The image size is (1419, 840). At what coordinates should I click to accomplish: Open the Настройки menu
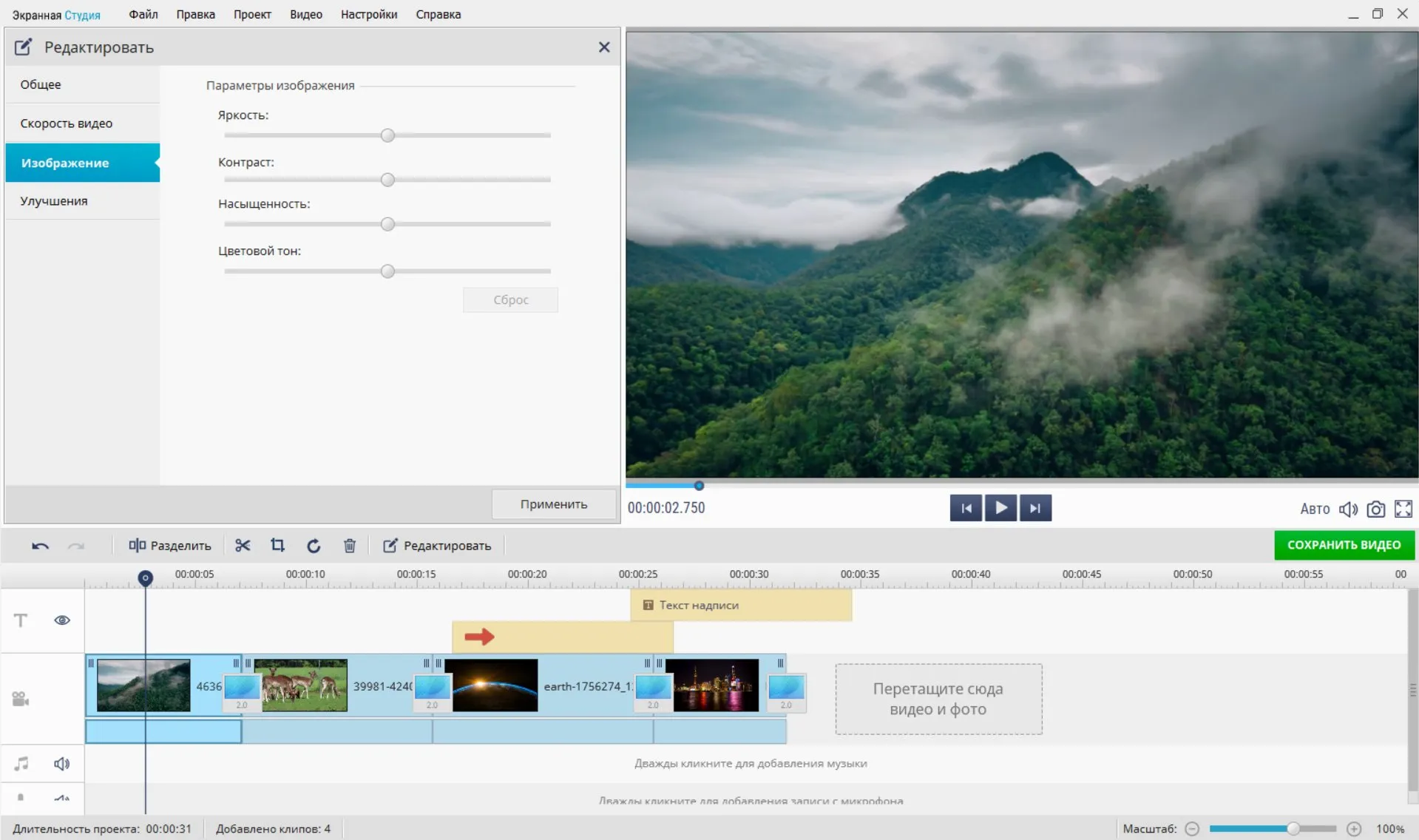tap(368, 14)
